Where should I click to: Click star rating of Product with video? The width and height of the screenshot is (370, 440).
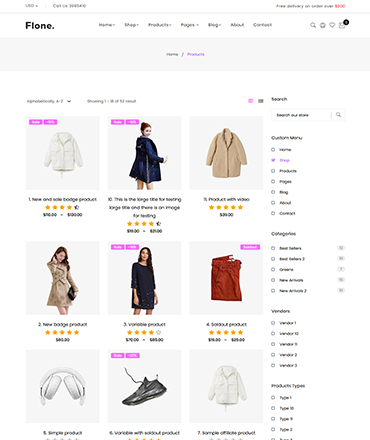[x=226, y=207]
